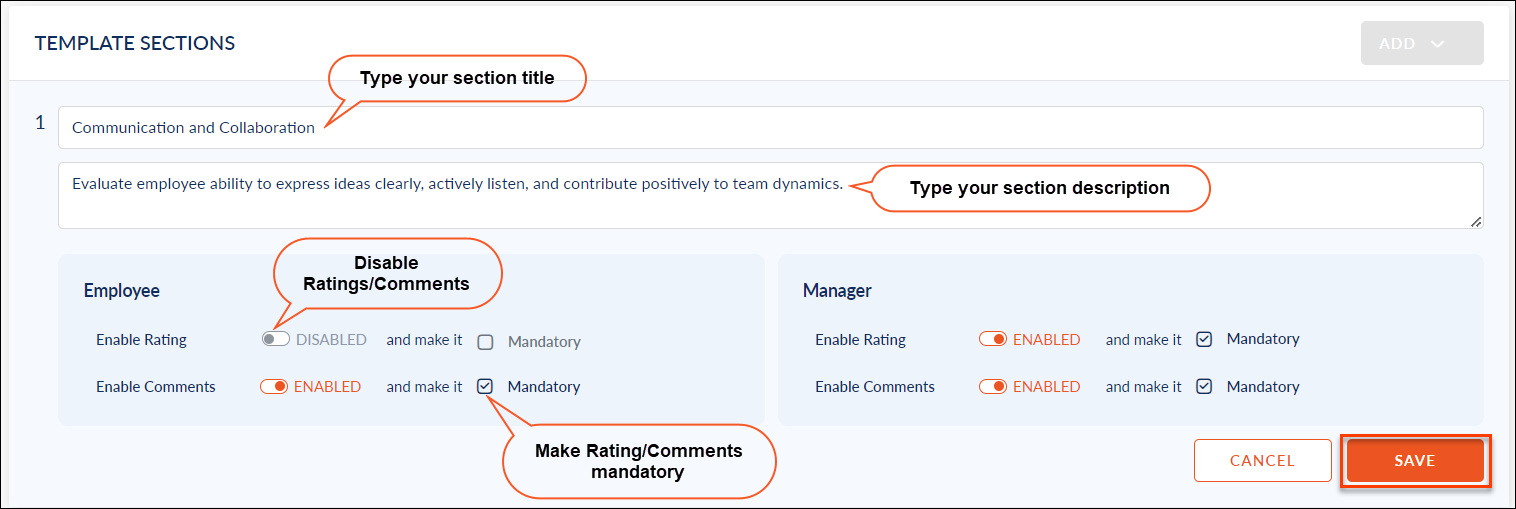Check Employee rating Mandatory checkbox

pos(485,342)
